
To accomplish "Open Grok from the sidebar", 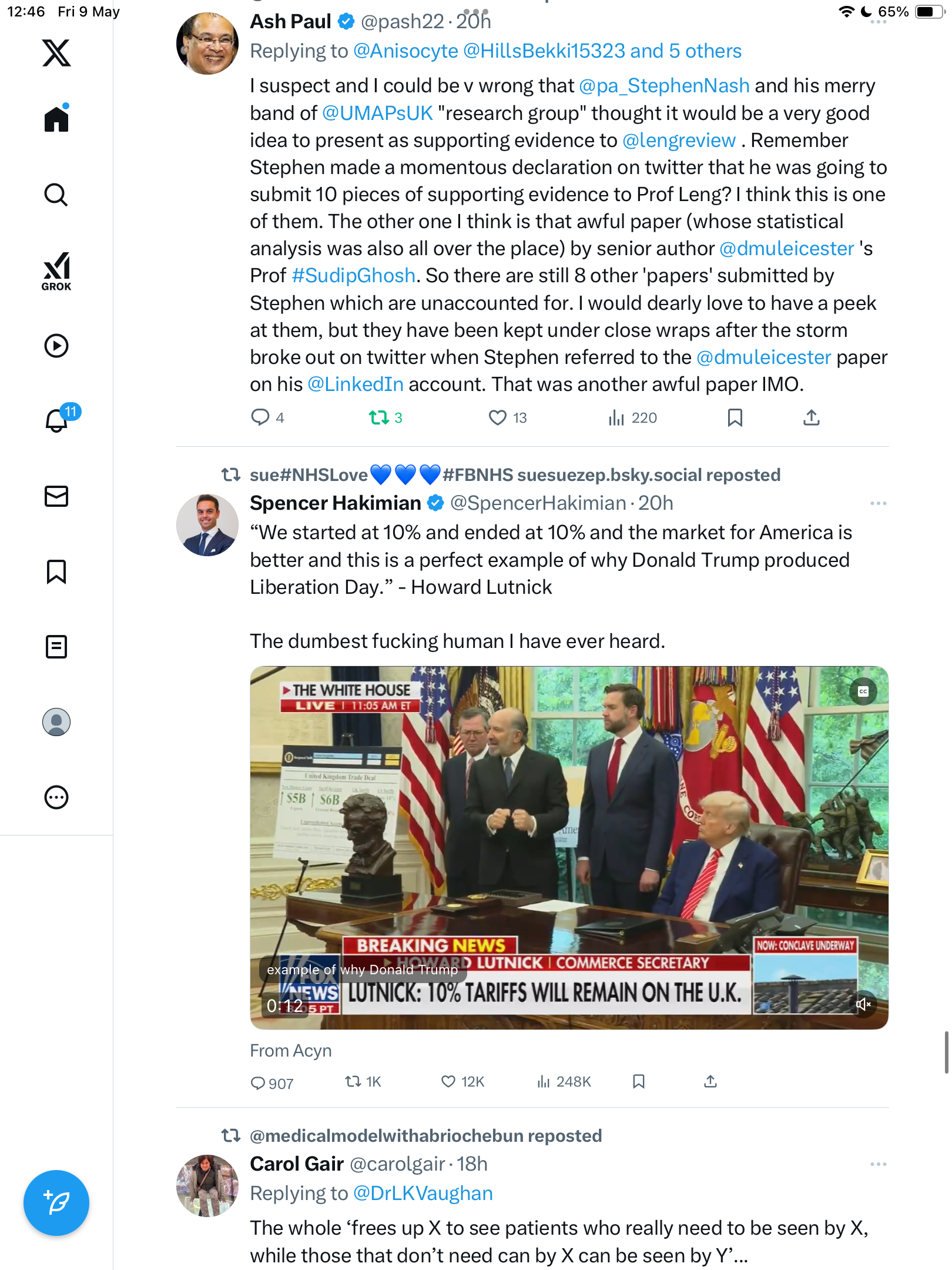I will click(56, 271).
